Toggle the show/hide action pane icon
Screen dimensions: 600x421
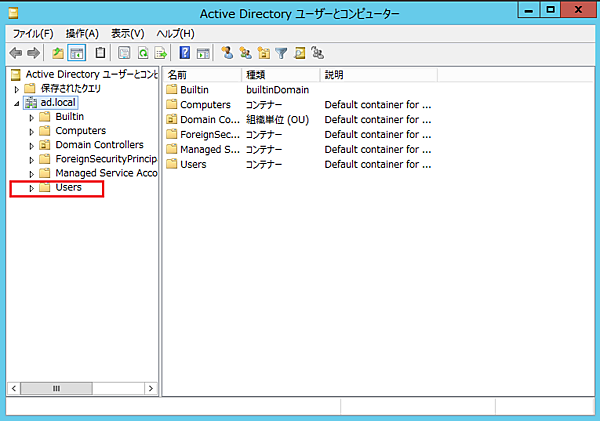click(203, 53)
